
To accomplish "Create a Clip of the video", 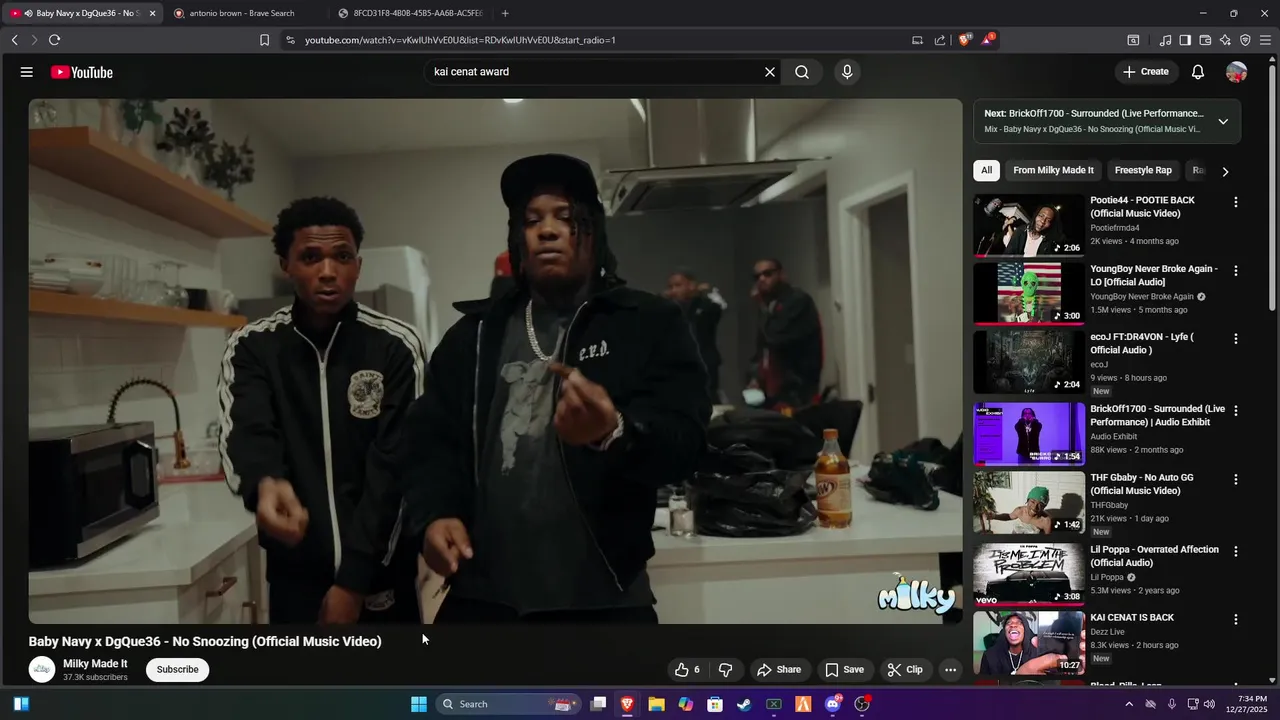I will [905, 670].
